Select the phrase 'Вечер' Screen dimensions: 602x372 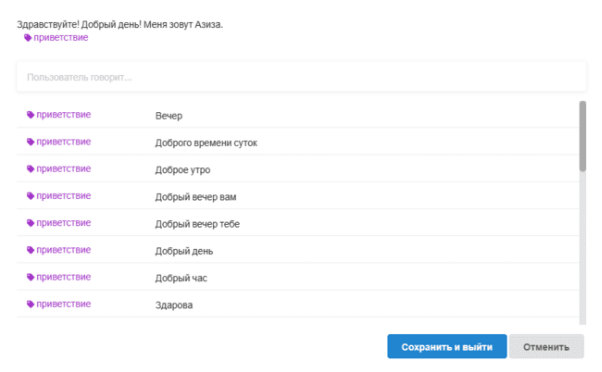pos(169,116)
